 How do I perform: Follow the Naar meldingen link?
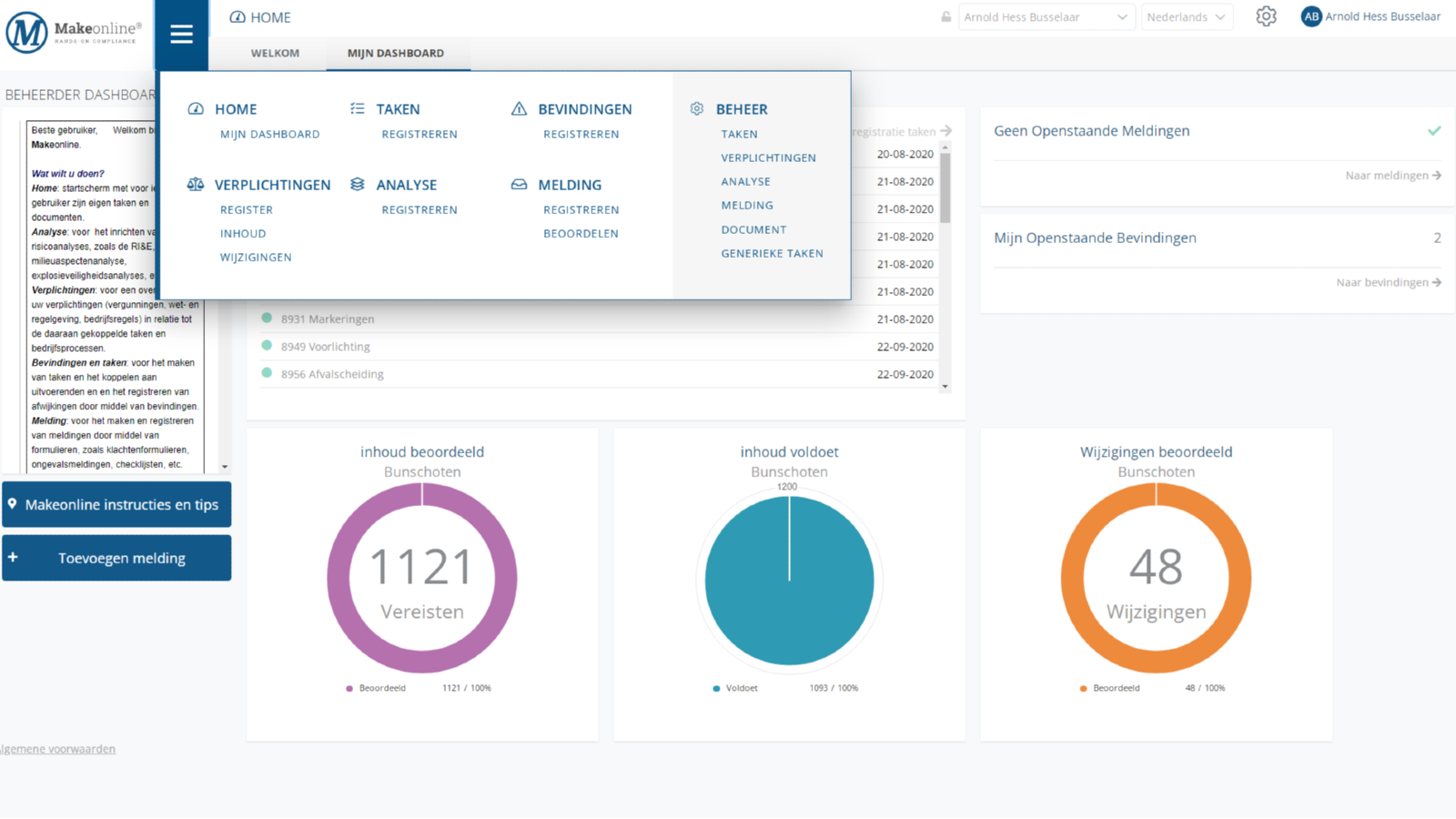(1392, 176)
